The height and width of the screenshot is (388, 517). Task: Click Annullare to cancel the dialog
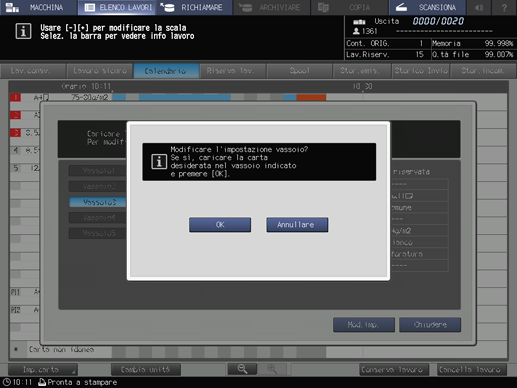coord(297,225)
